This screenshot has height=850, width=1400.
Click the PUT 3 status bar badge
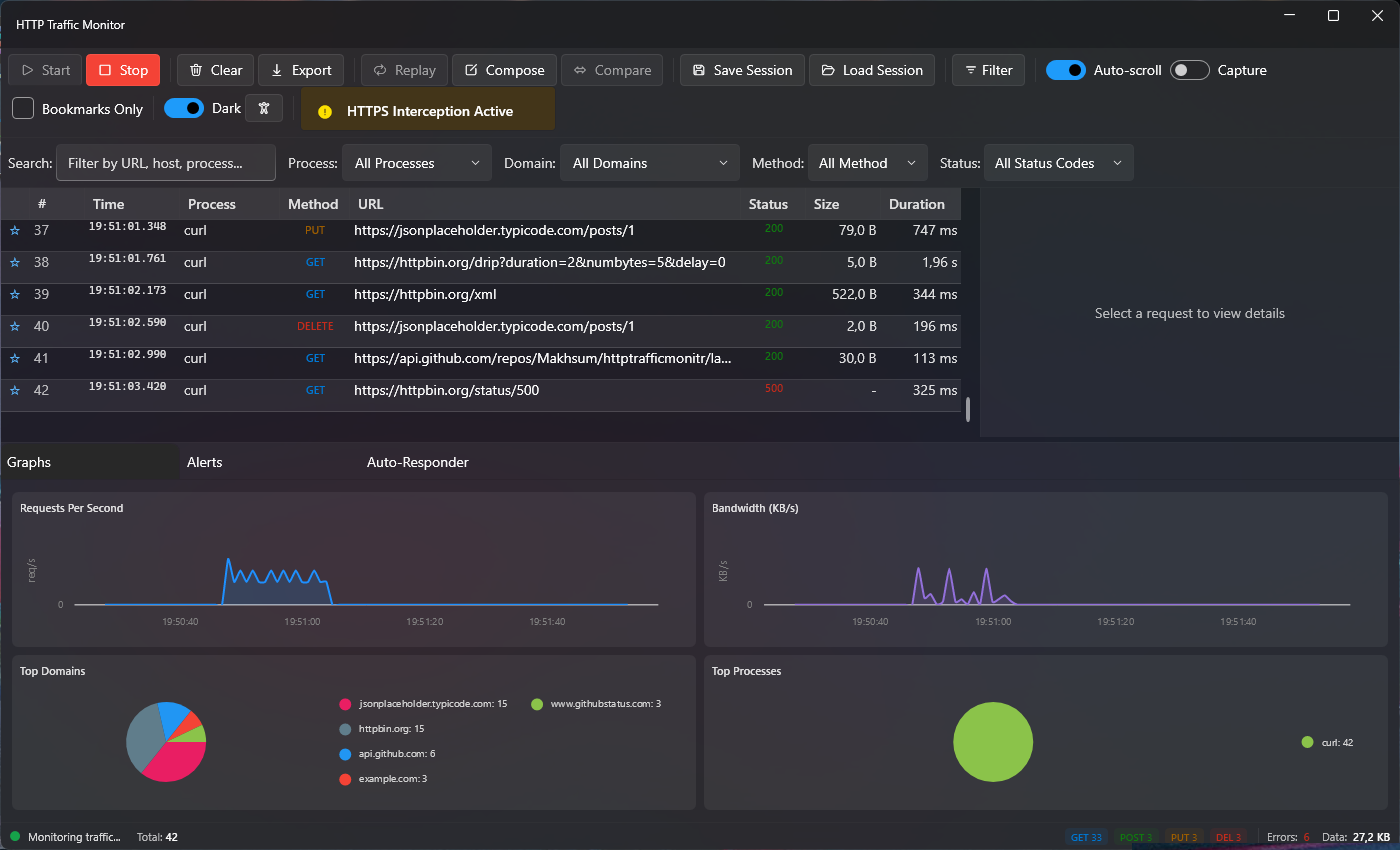pyautogui.click(x=1184, y=837)
